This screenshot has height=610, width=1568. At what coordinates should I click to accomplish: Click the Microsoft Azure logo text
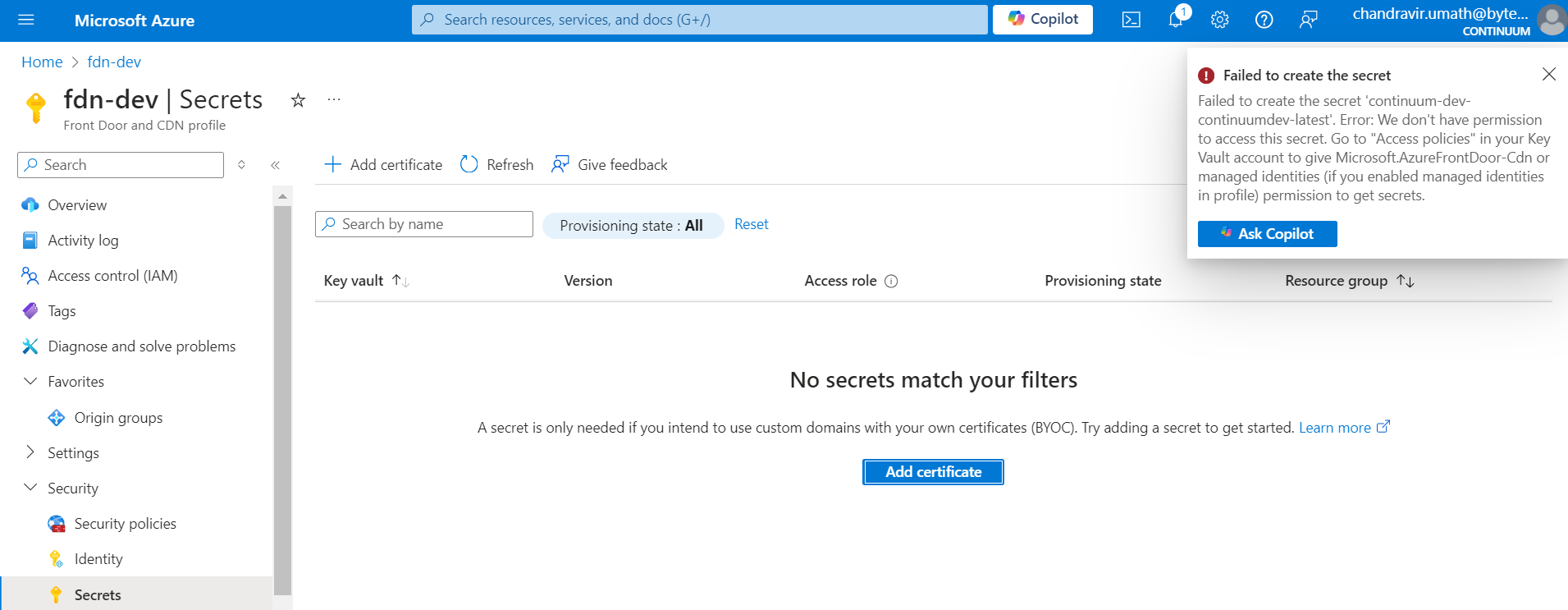tap(135, 21)
